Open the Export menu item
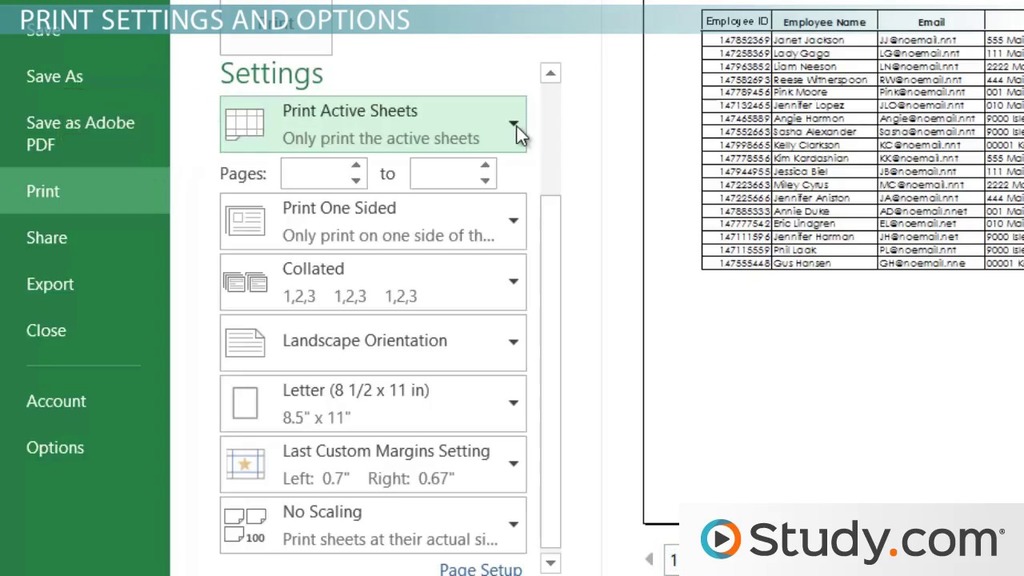The width and height of the screenshot is (1024, 576). (x=50, y=284)
